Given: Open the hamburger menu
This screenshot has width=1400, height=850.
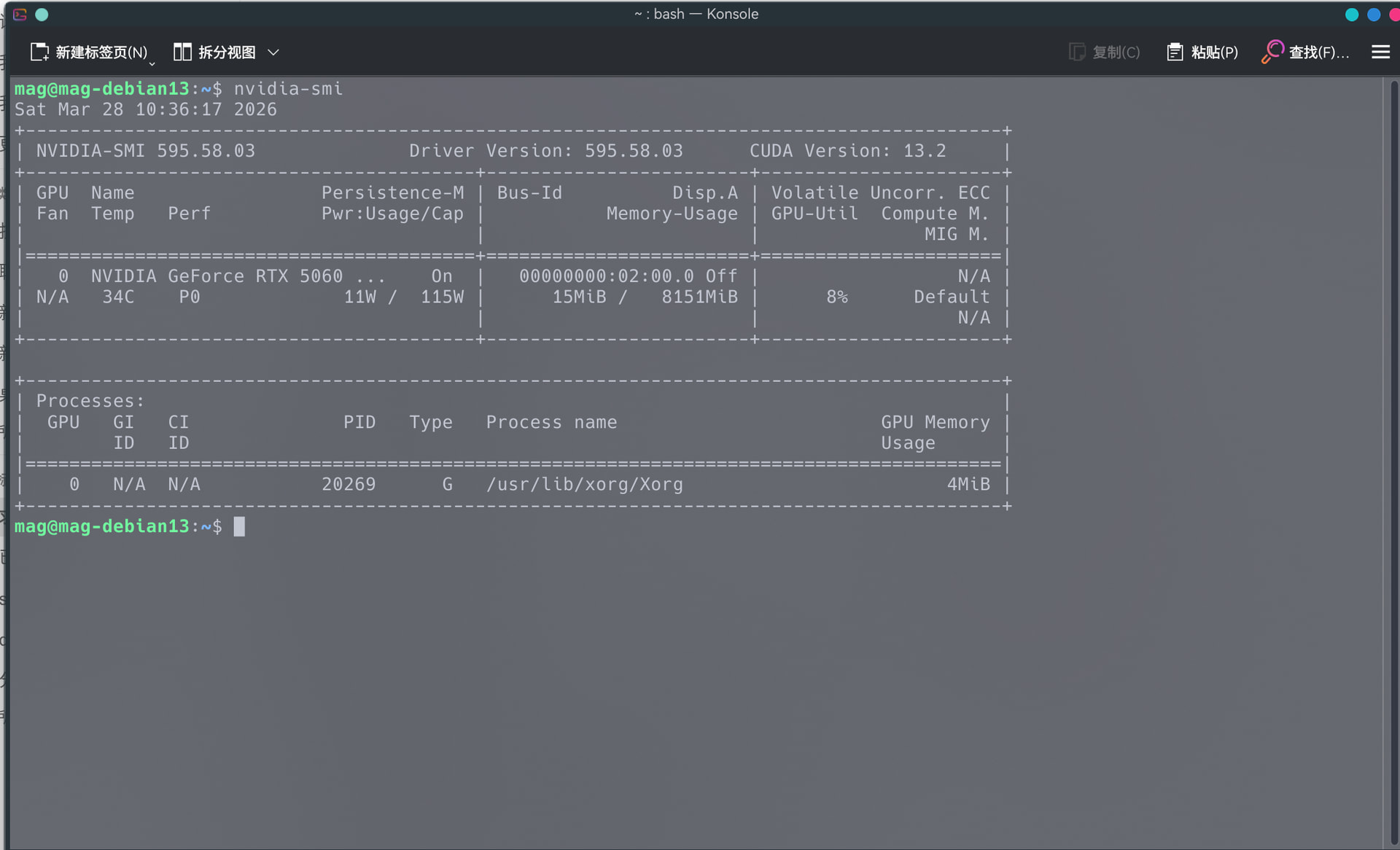Looking at the screenshot, I should tap(1380, 52).
